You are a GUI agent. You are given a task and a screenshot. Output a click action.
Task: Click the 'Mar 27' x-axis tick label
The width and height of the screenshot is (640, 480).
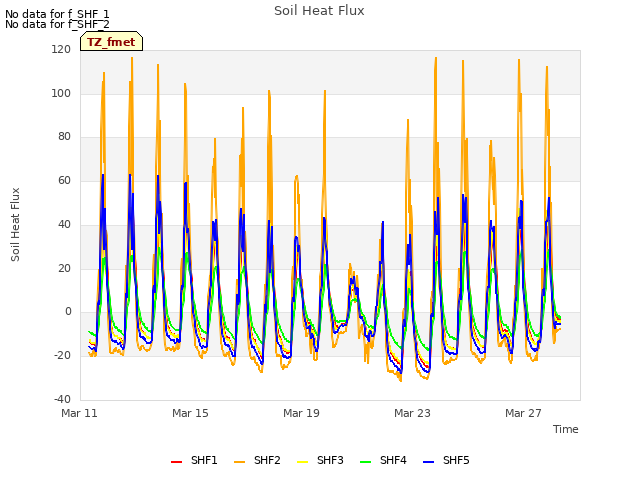(x=523, y=413)
